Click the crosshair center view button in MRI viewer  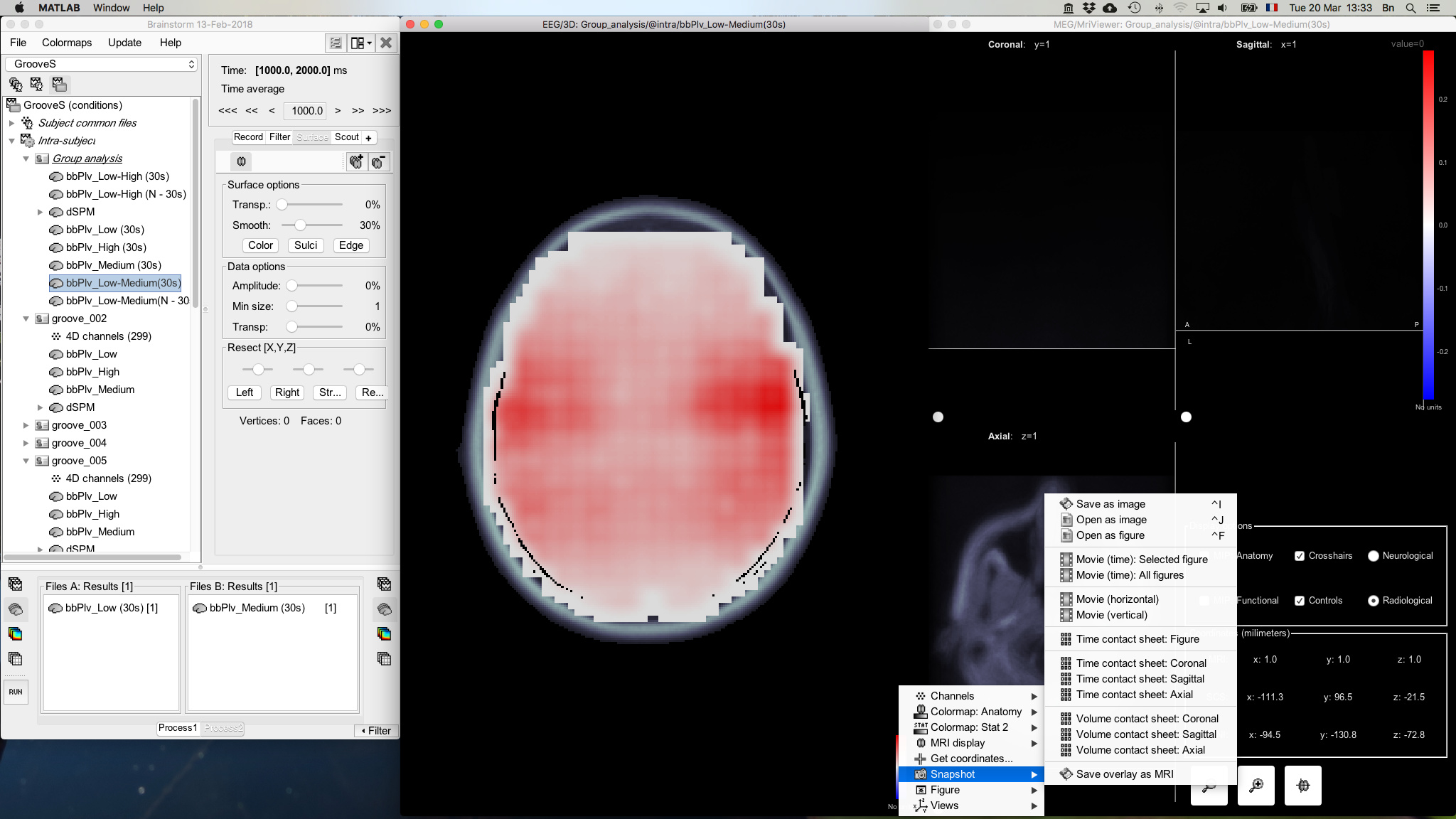(1303, 786)
